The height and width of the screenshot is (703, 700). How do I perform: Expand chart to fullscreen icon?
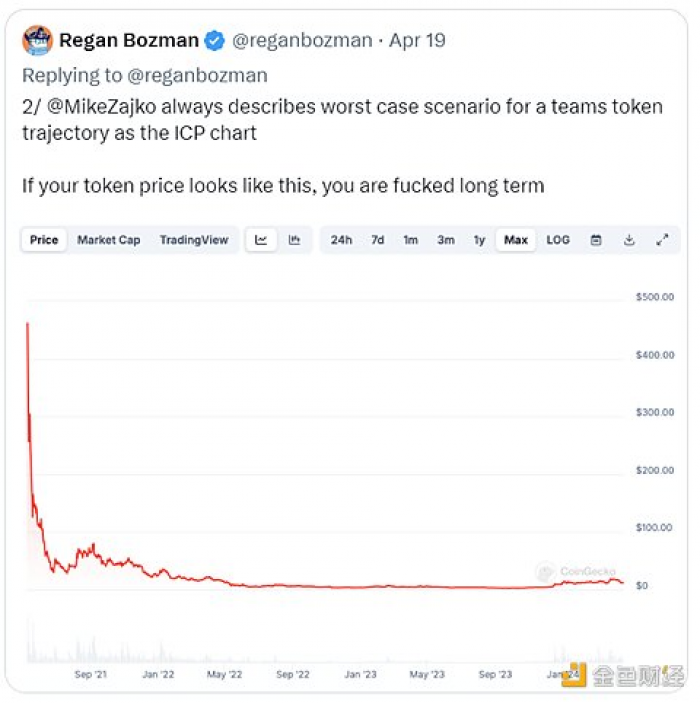662,240
